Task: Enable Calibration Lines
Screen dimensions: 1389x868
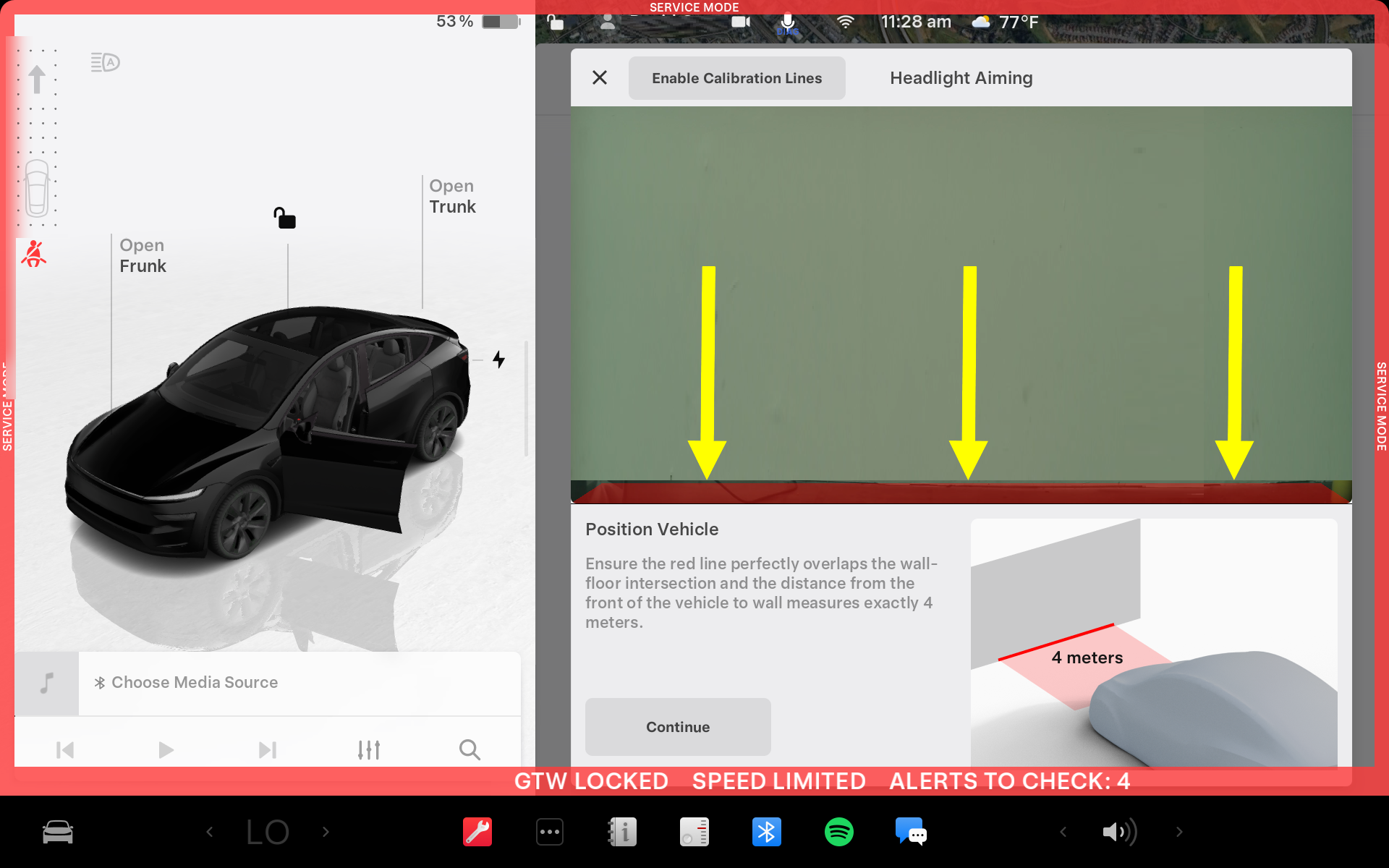Action: (x=736, y=78)
